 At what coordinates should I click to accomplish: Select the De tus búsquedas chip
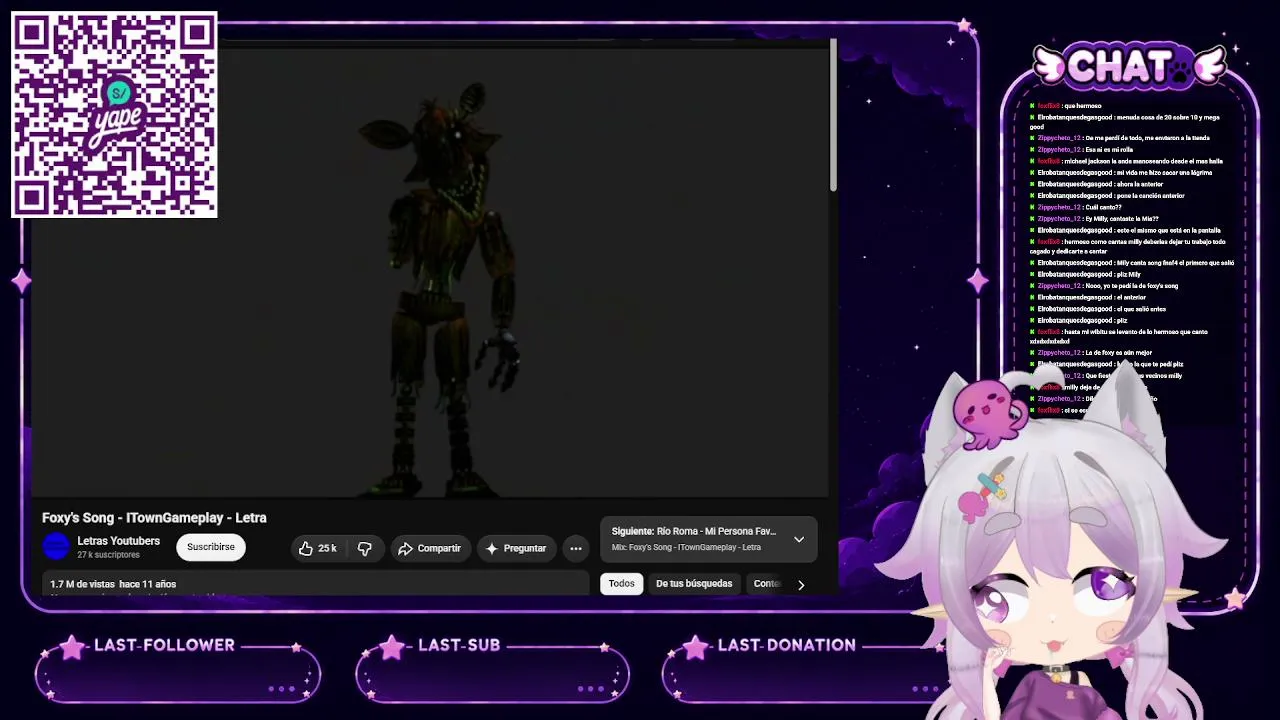694,584
